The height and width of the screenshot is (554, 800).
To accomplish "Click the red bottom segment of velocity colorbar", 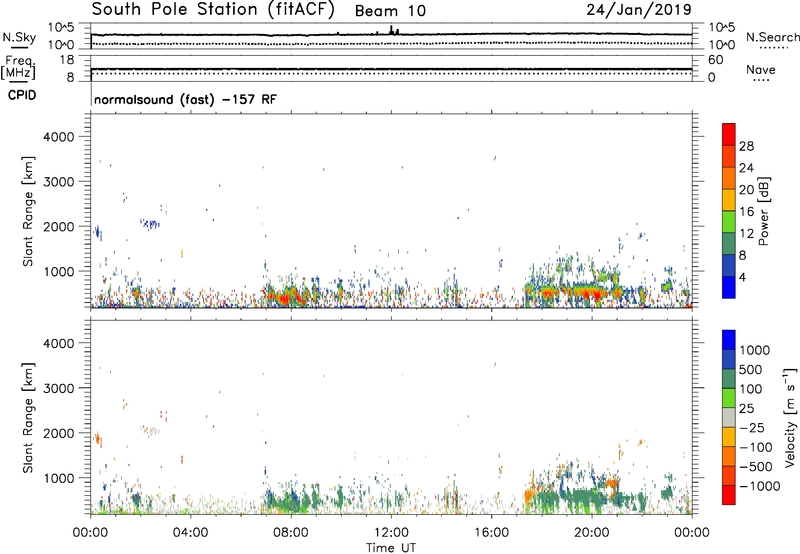I will pos(729,495).
